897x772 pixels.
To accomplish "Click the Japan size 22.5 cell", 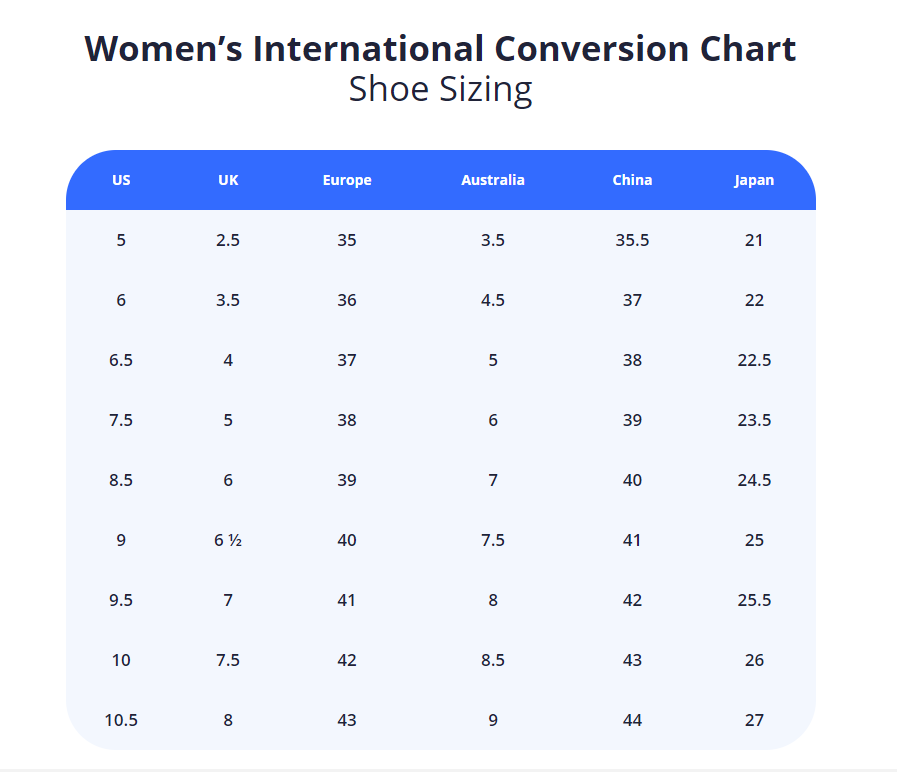I will tap(754, 360).
